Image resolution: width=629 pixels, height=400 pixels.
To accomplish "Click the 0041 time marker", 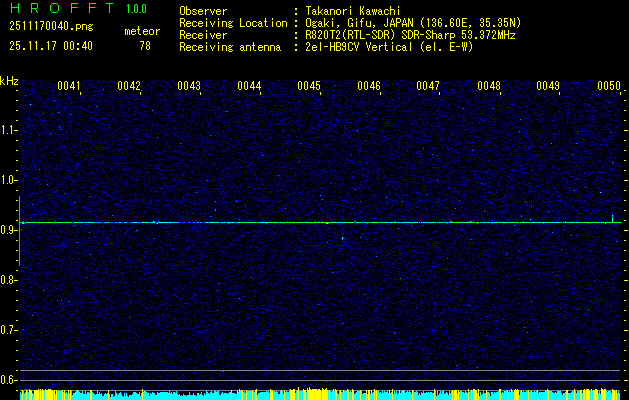I will (69, 87).
